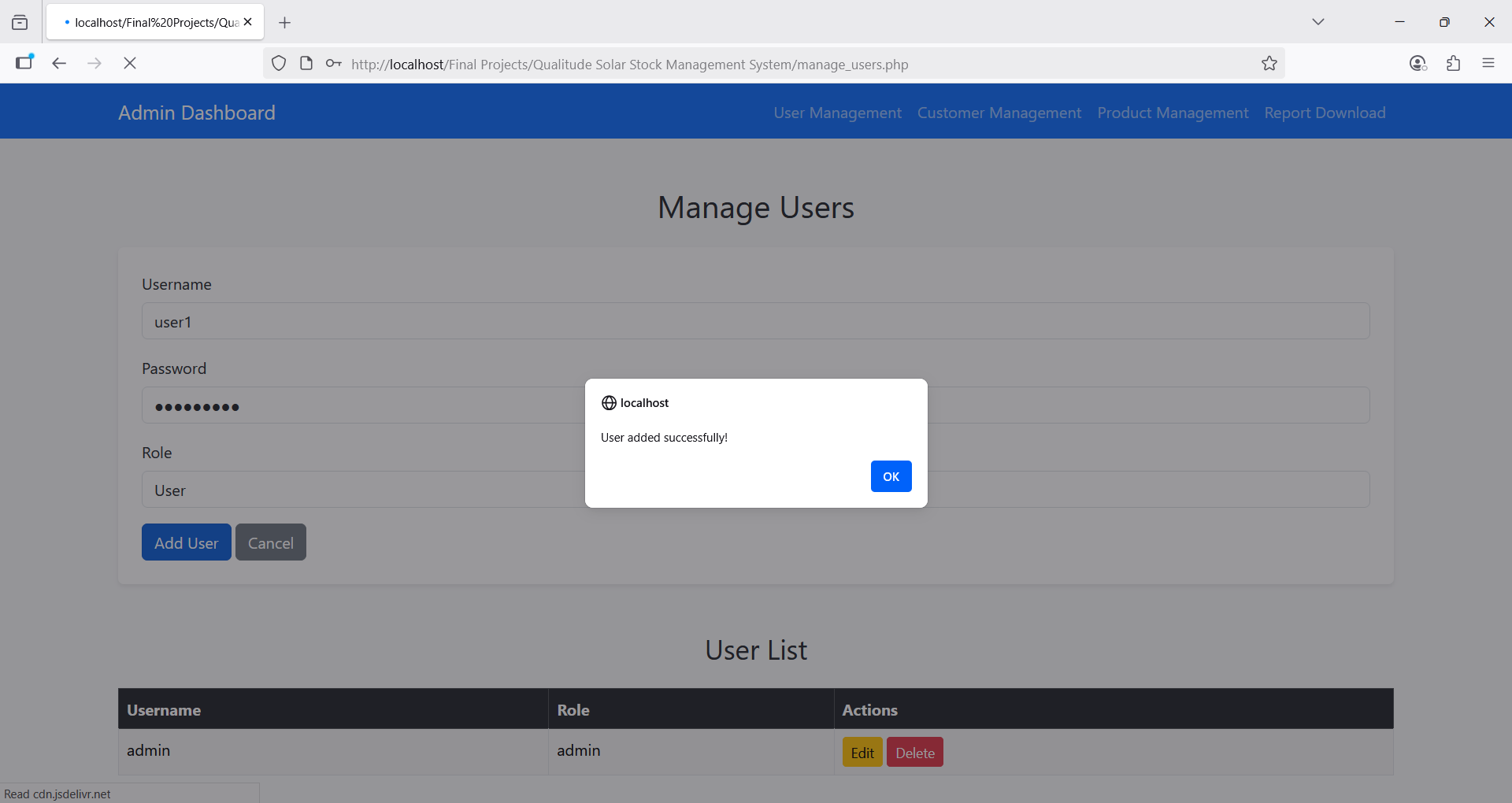
Task: Open User Management in navbar
Action: coord(837,113)
